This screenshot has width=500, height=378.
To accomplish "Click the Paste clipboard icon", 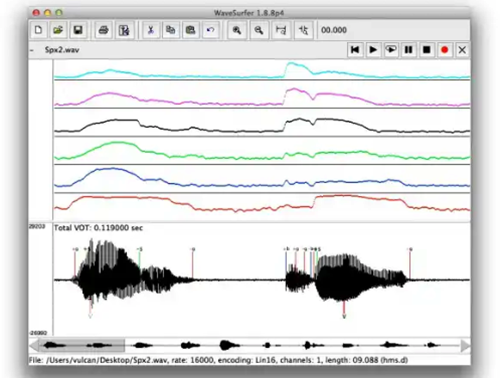I will 191,30.
